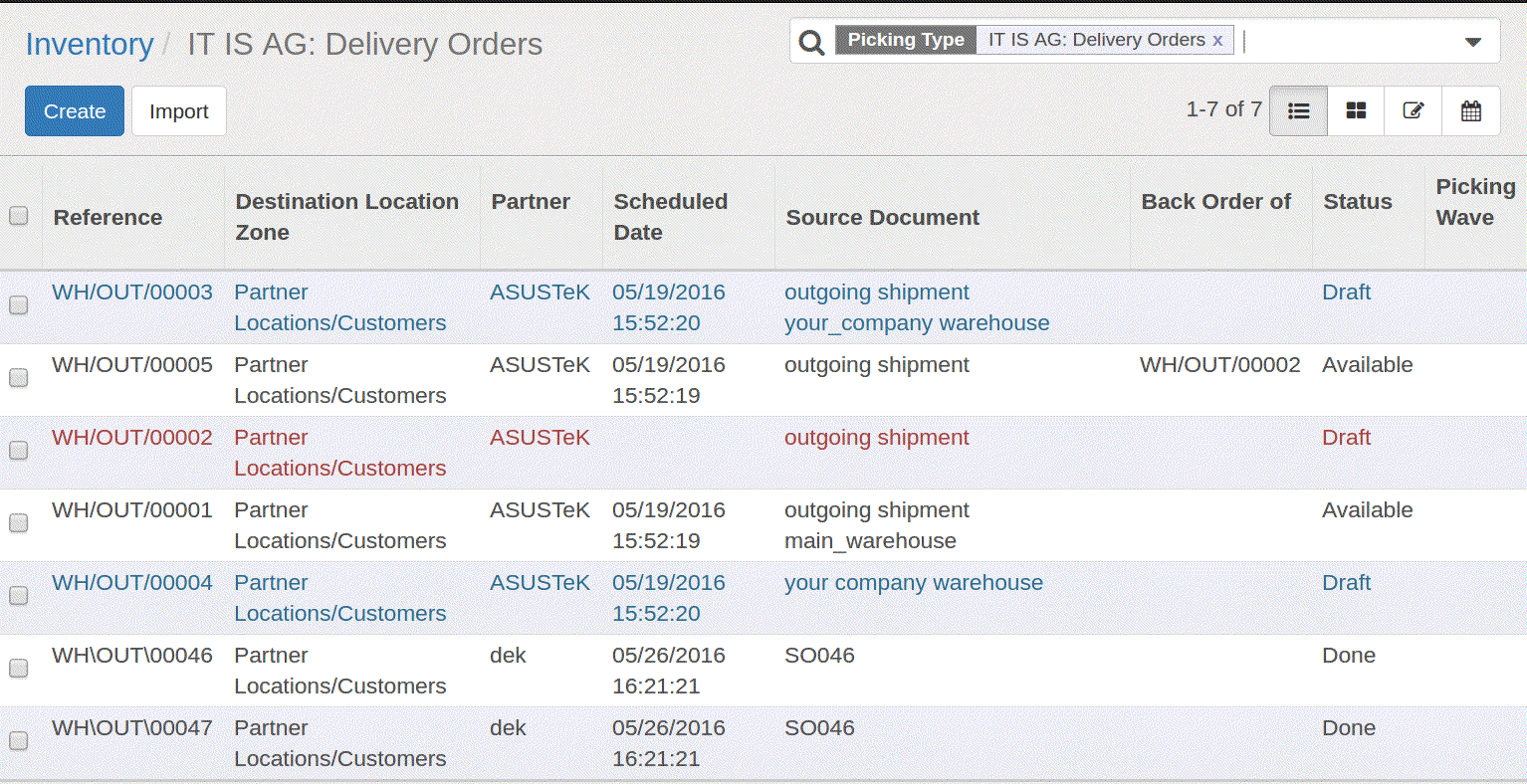Check the box for WH/OUT/00003
Viewport: 1527px width, 784px height.
(x=18, y=305)
